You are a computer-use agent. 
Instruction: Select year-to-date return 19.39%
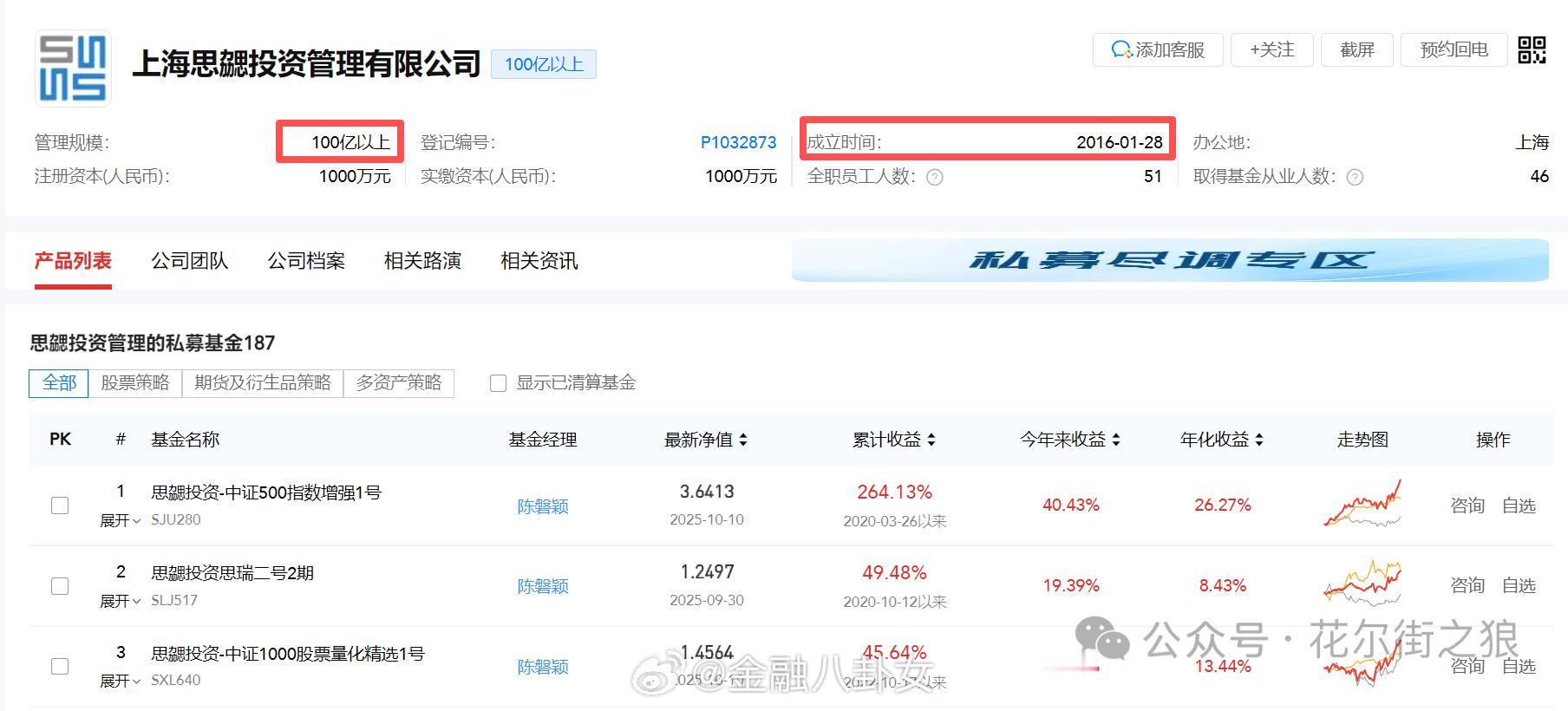[x=1071, y=585]
